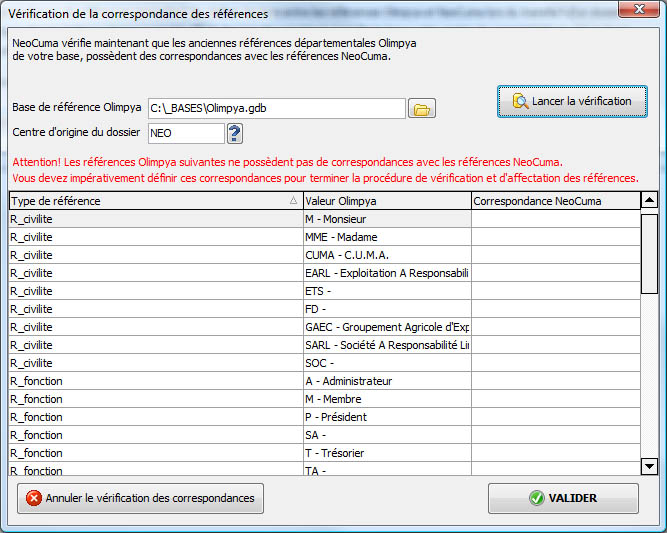Focus the Base de référence Olimpya path field
The width and height of the screenshot is (667, 533).
click(277, 108)
